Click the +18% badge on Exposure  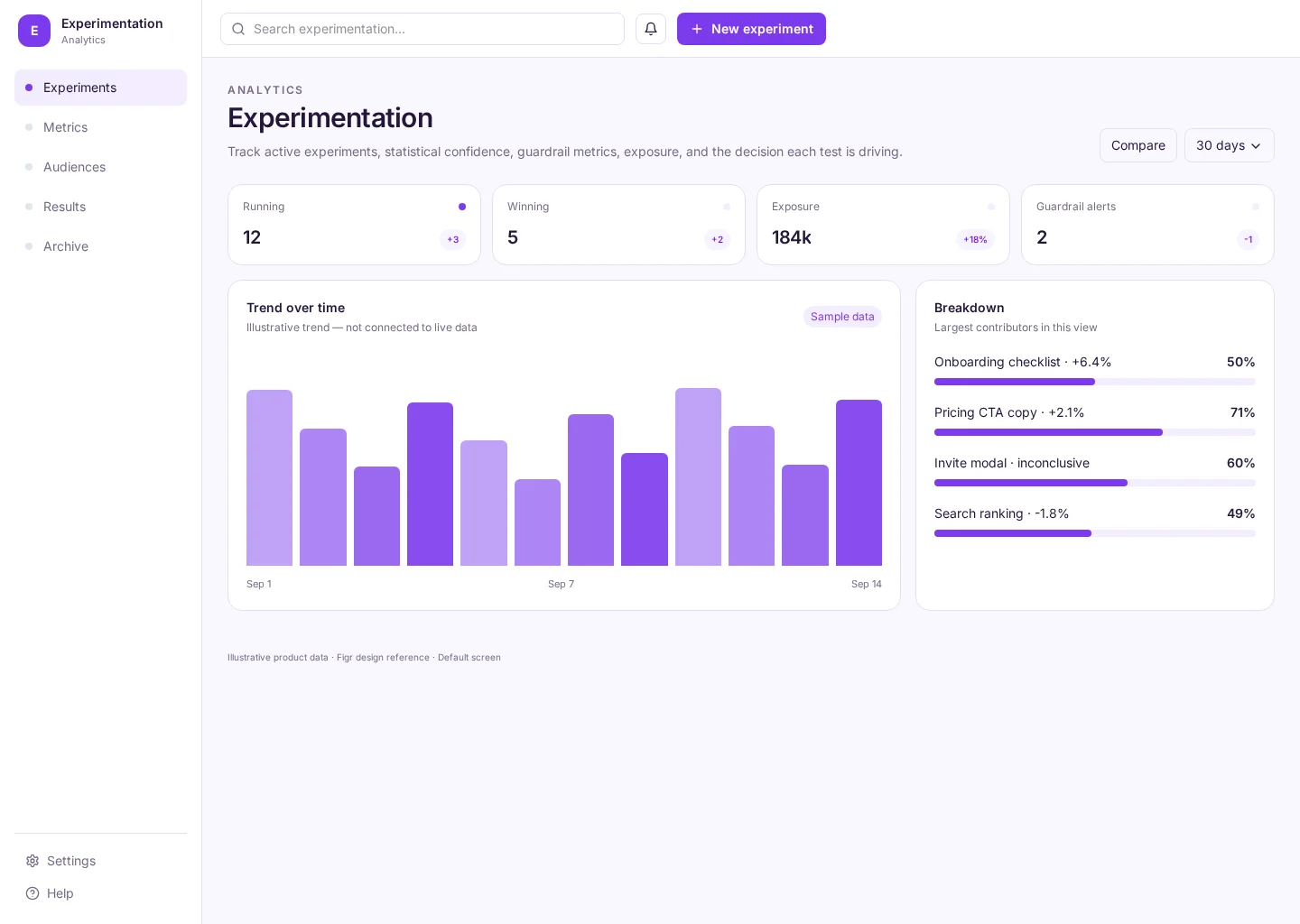pos(975,239)
